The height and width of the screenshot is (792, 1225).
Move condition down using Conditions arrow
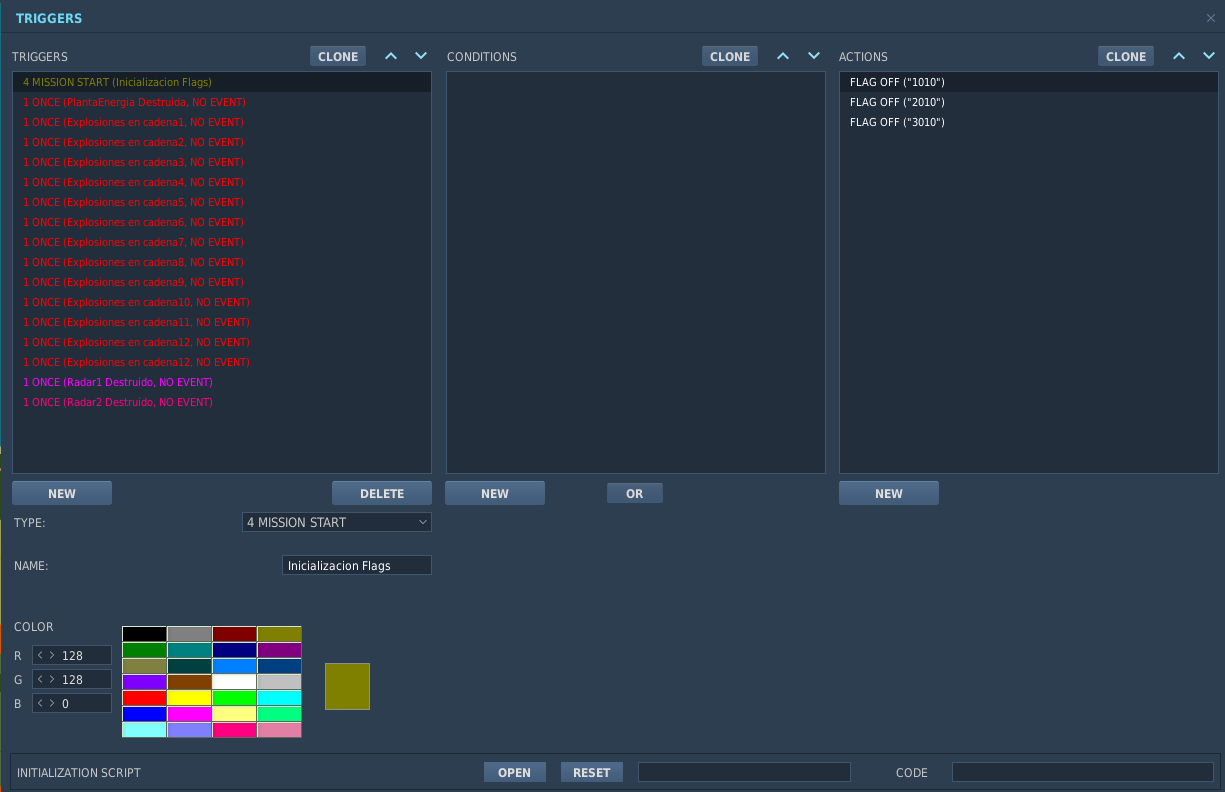[814, 56]
